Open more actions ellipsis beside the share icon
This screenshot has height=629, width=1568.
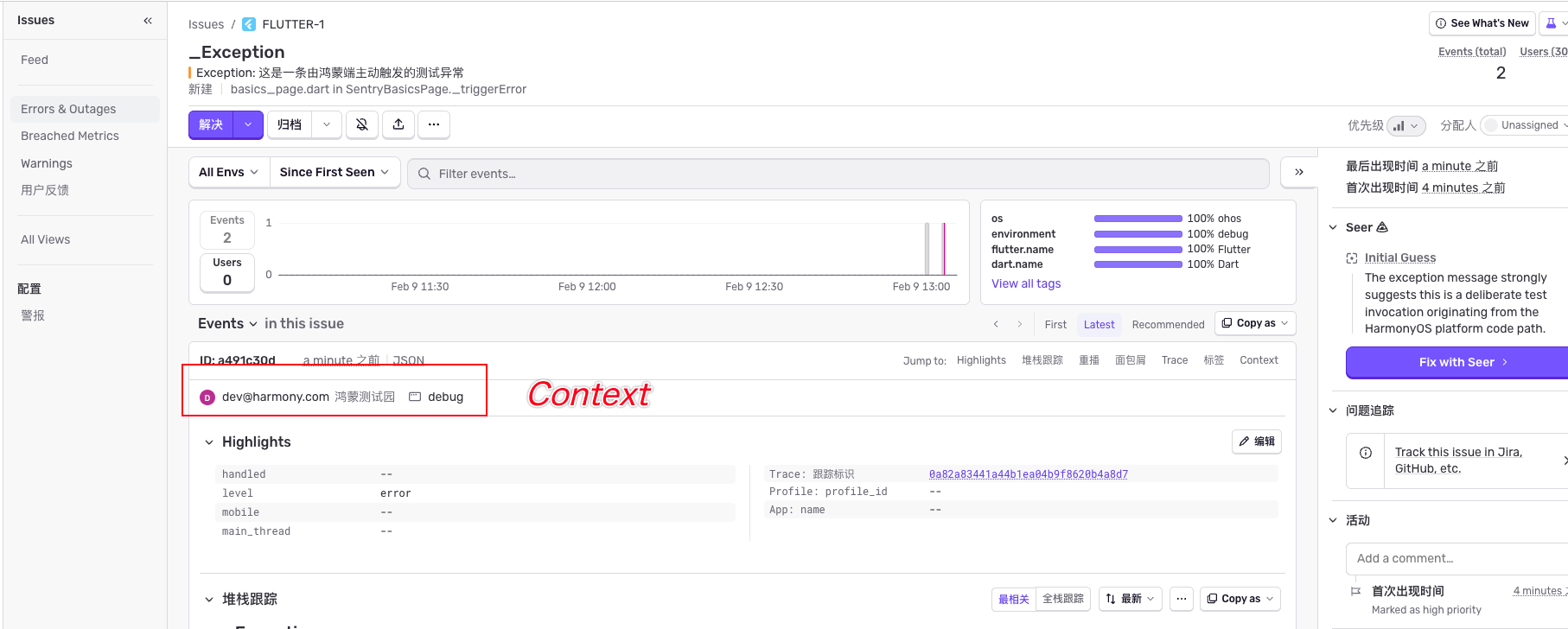[x=434, y=124]
